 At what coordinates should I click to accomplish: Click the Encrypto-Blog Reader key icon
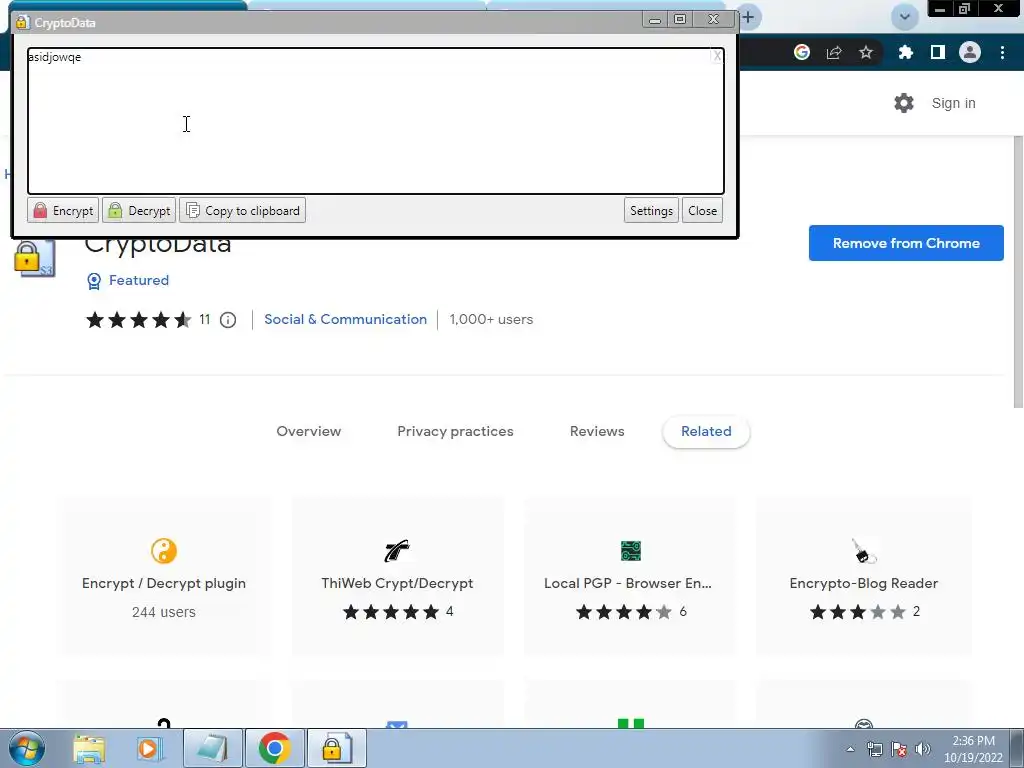863,551
